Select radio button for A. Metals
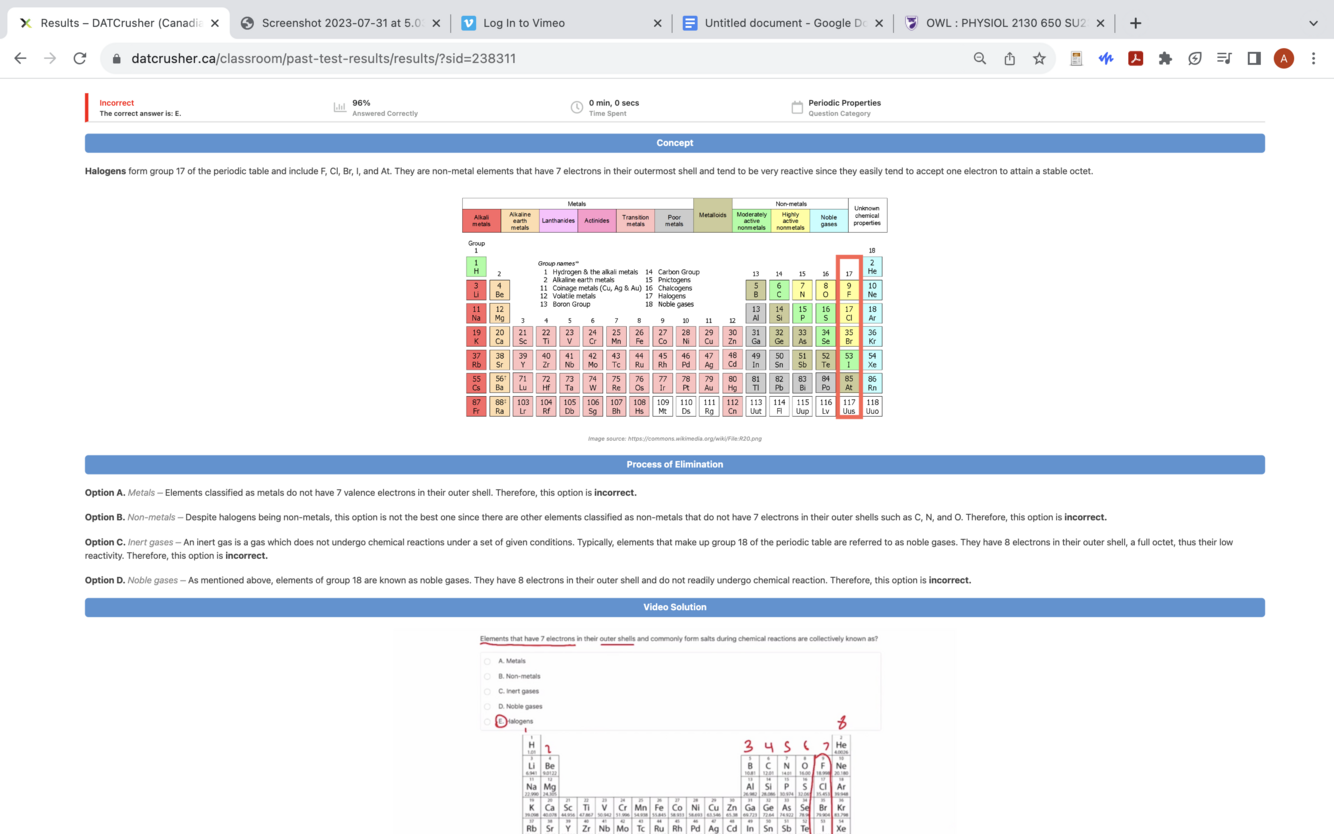 pyautogui.click(x=488, y=661)
